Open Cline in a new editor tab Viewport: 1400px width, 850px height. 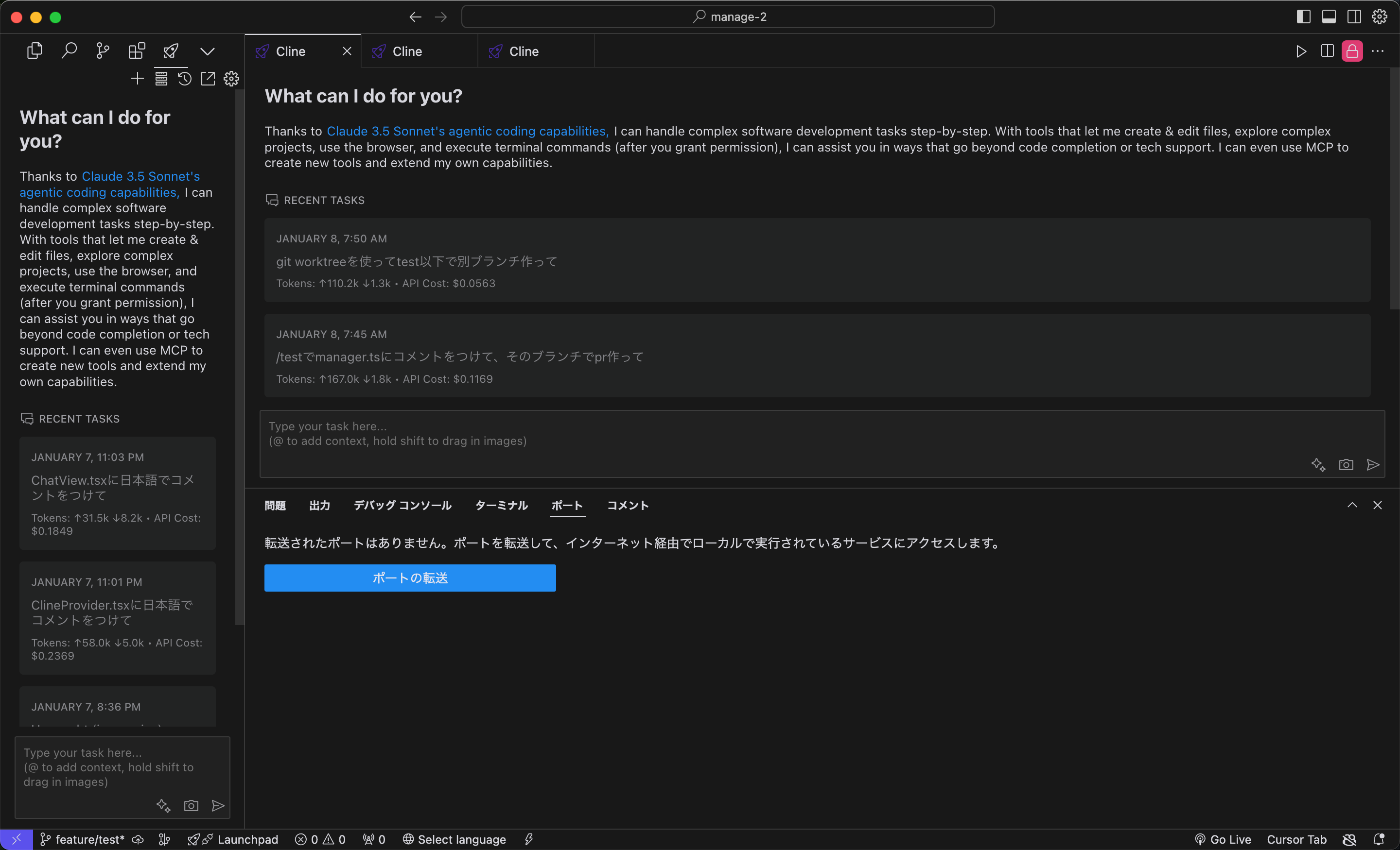pos(207,78)
